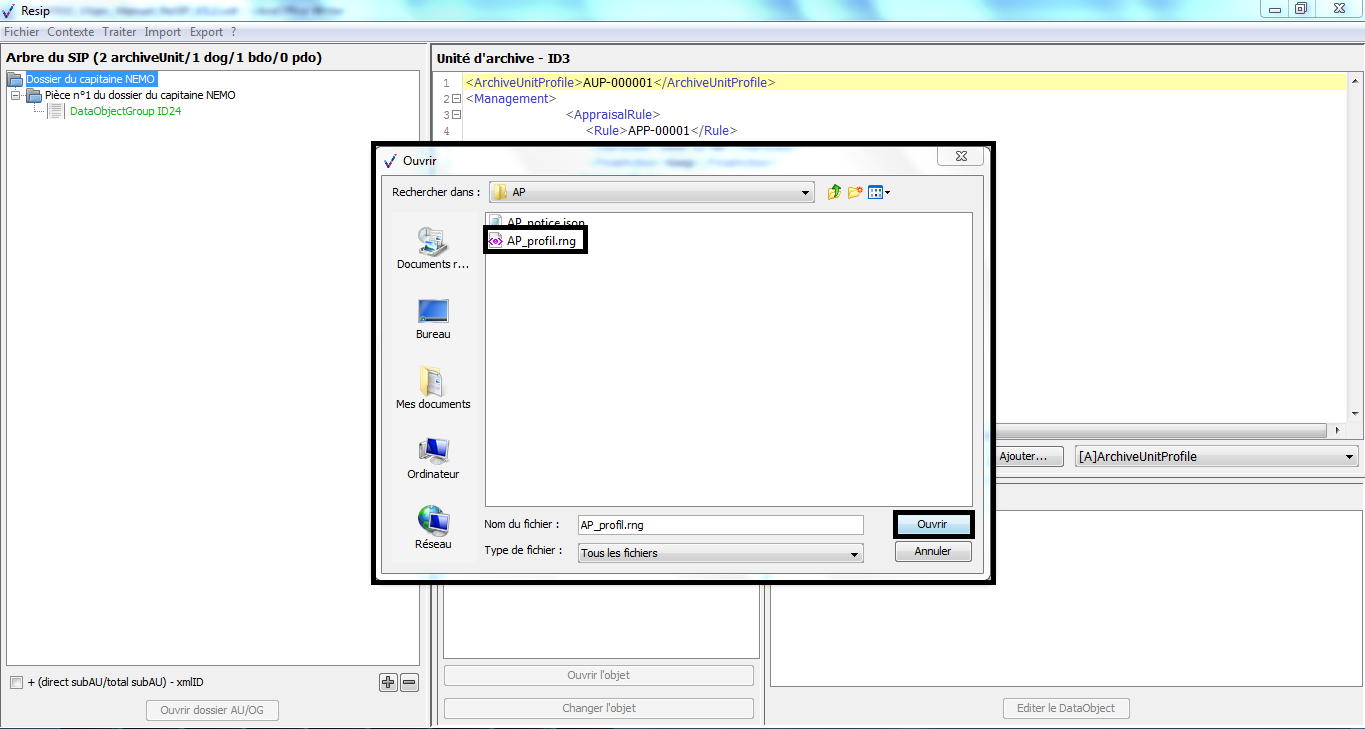
Task: Go to Documents récents shortcut
Action: tap(433, 248)
